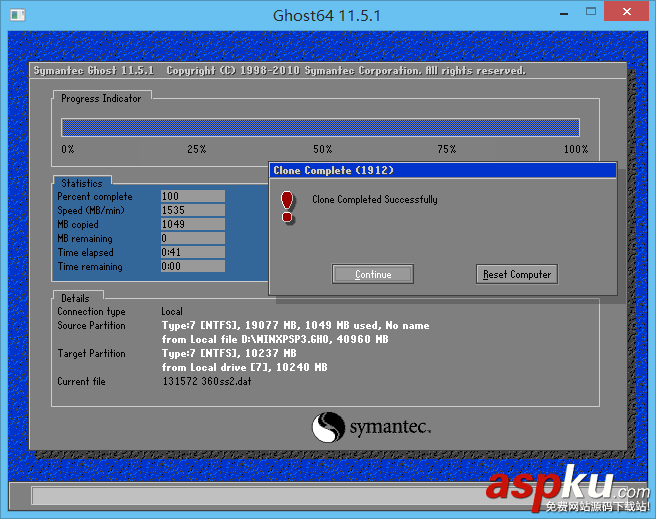Screen dimensions: 656x519
Task: Click the target Type:7 [NTFS], 10237 MB line
Action: point(229,353)
